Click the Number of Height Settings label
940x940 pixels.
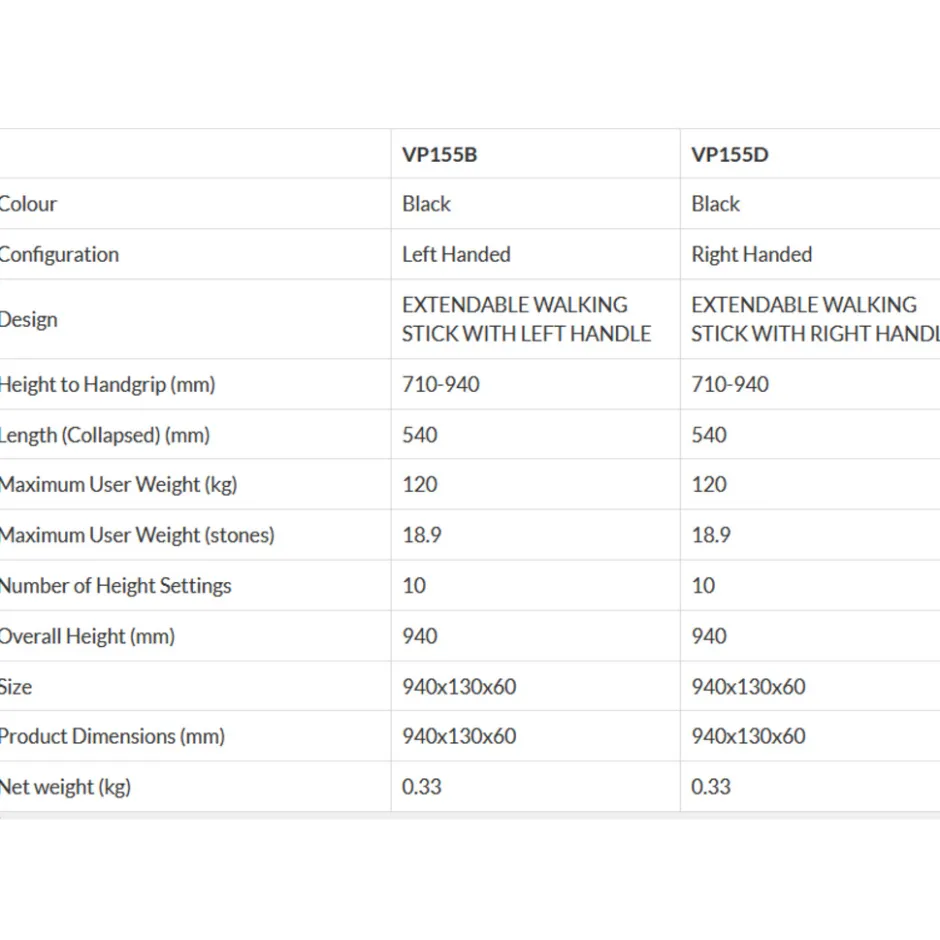click(115, 586)
